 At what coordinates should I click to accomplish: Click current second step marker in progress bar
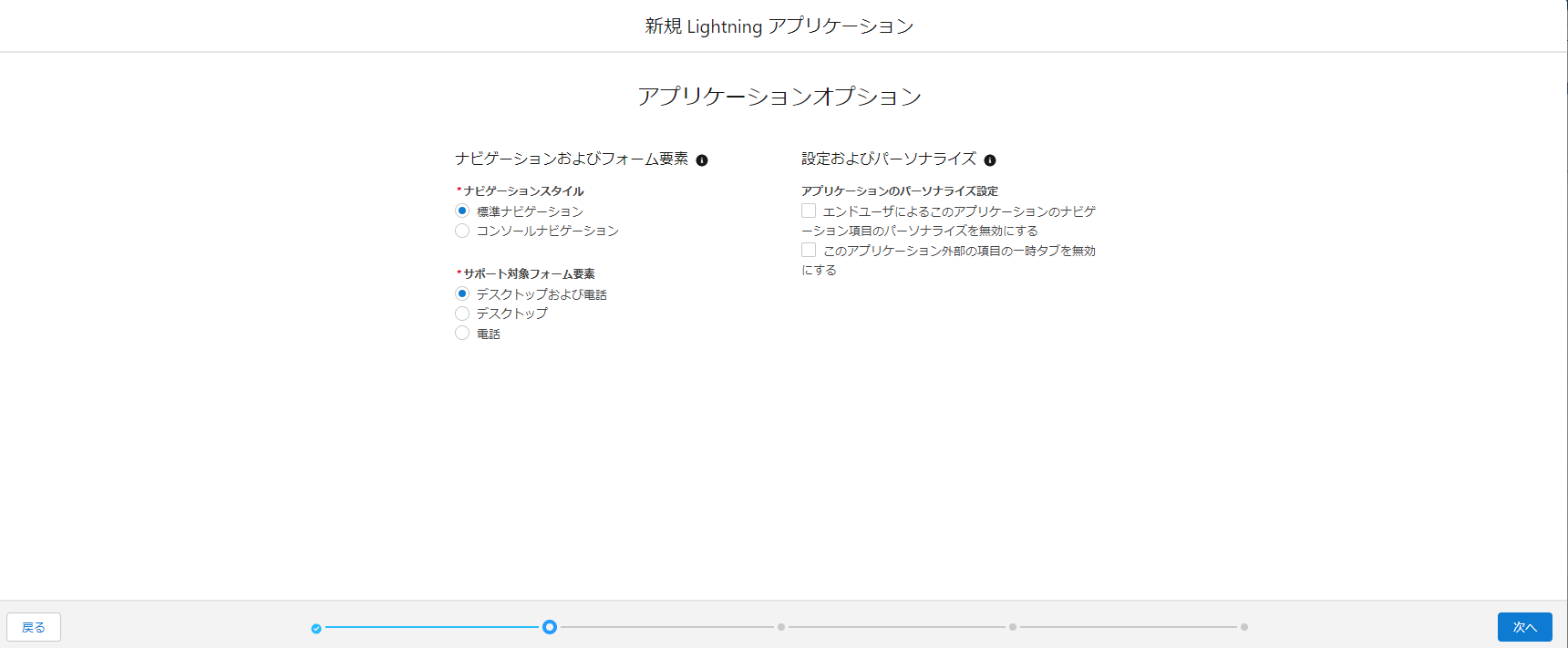(x=550, y=627)
